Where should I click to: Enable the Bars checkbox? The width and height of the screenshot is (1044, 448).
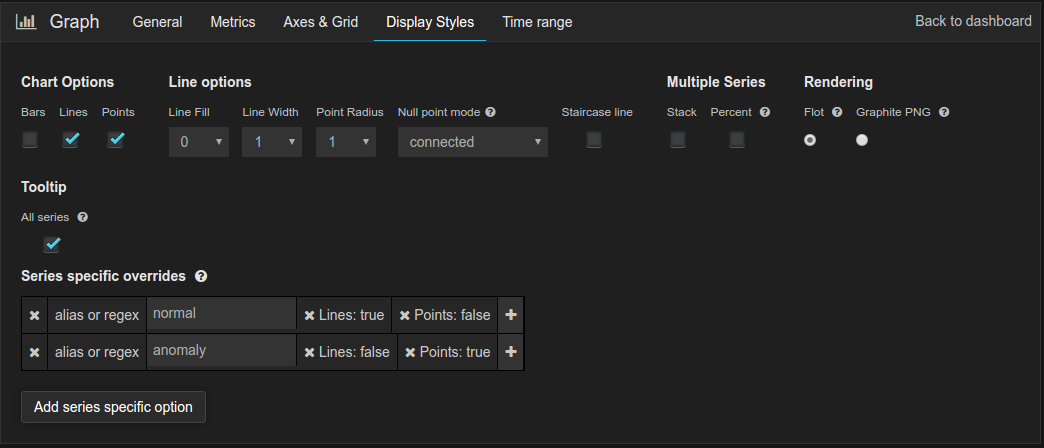(x=30, y=140)
